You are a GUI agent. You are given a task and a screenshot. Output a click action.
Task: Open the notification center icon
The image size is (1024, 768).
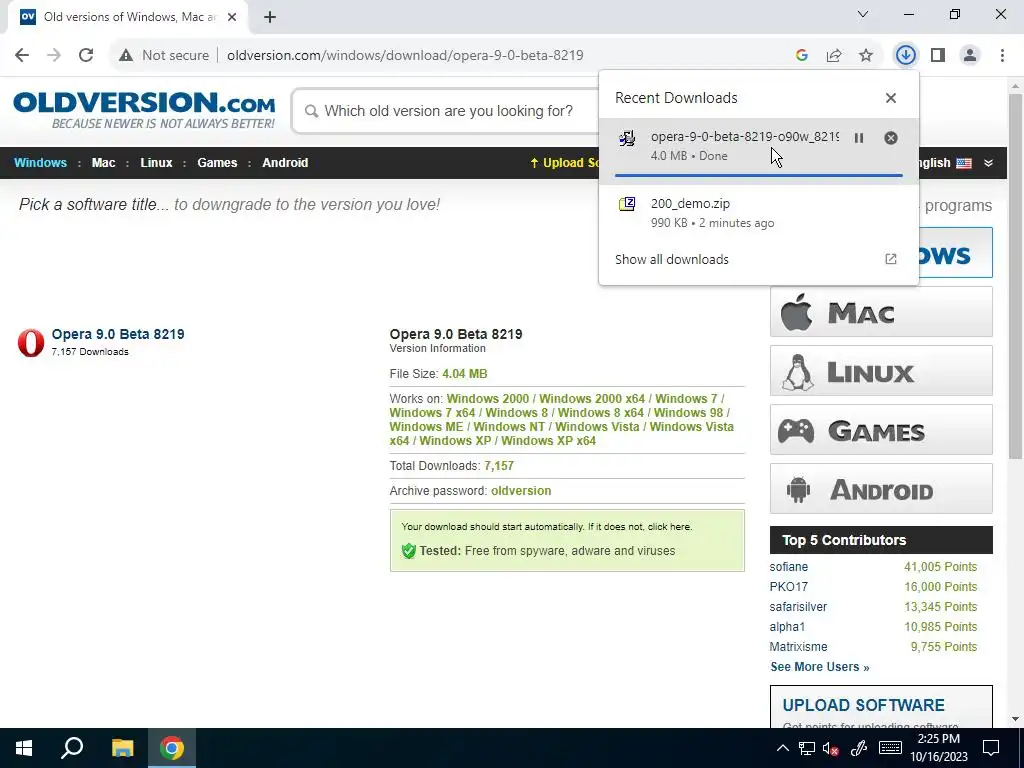click(991, 748)
